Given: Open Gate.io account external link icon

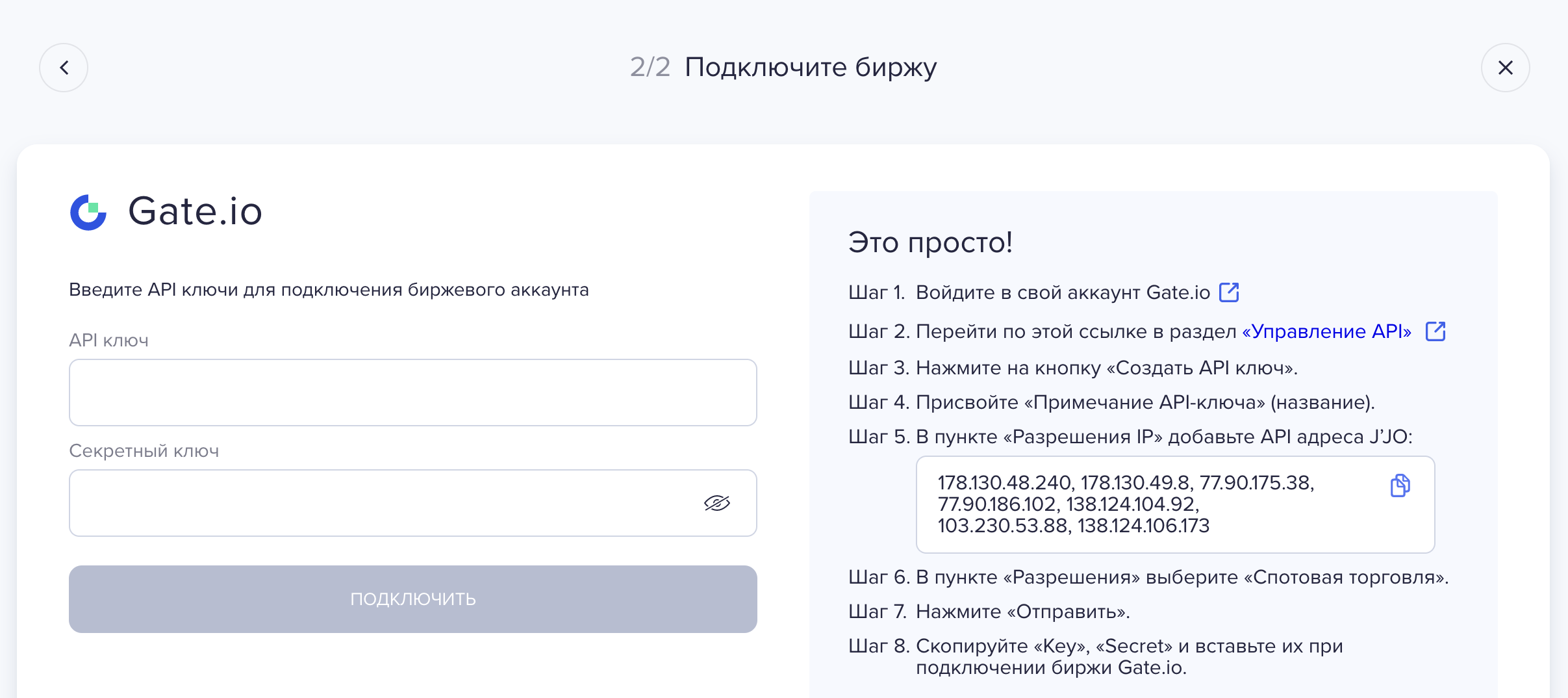Looking at the screenshot, I should point(1229,292).
